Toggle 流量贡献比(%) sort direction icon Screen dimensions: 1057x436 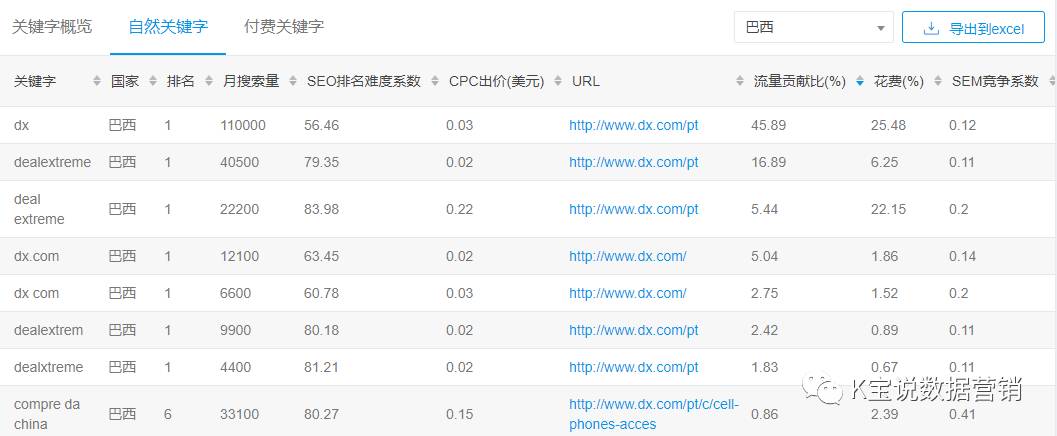860,81
